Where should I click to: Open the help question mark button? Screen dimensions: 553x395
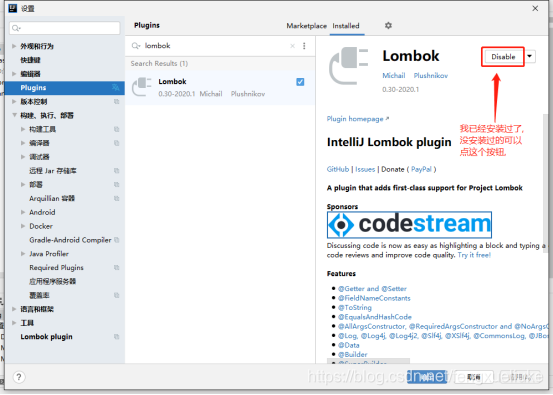[x=19, y=377]
